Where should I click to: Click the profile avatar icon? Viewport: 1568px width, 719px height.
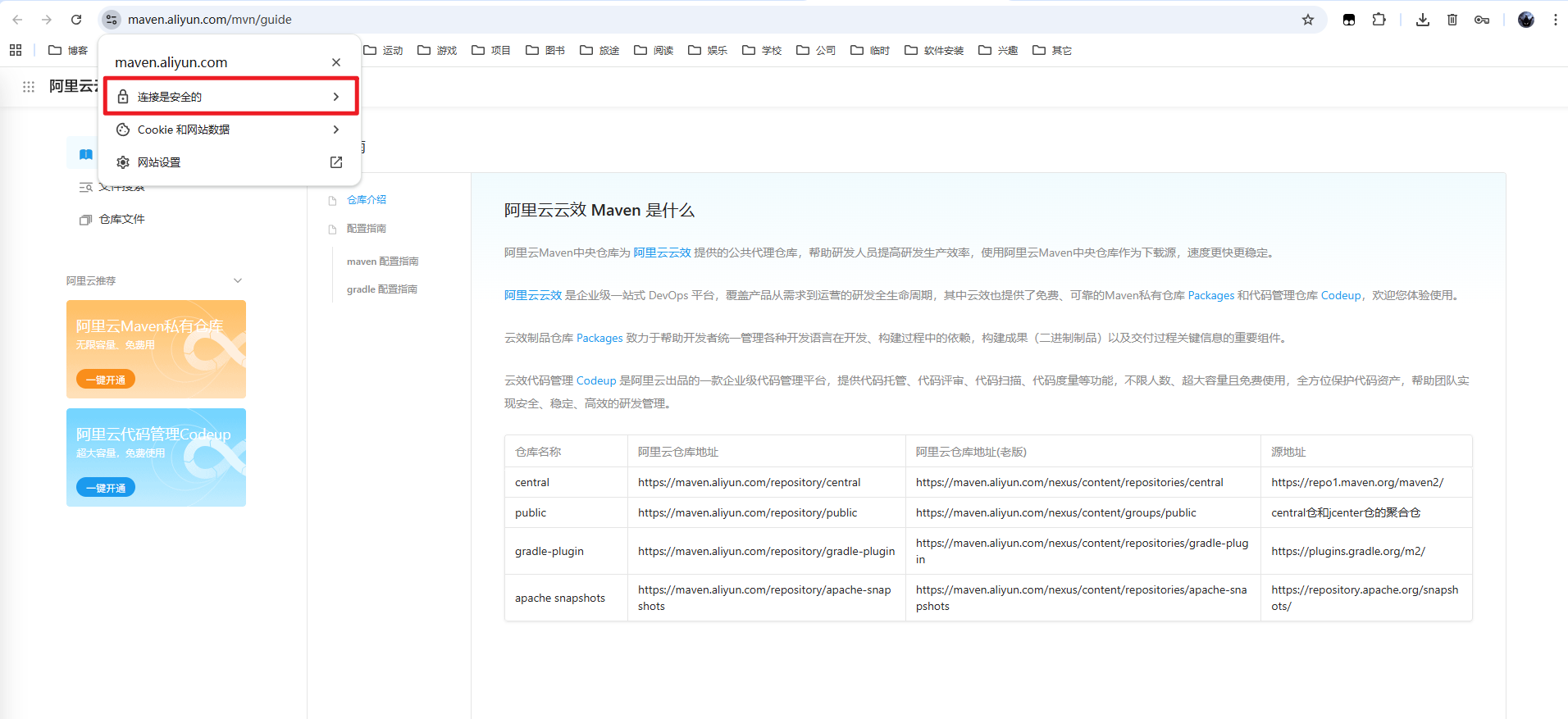[1525, 20]
